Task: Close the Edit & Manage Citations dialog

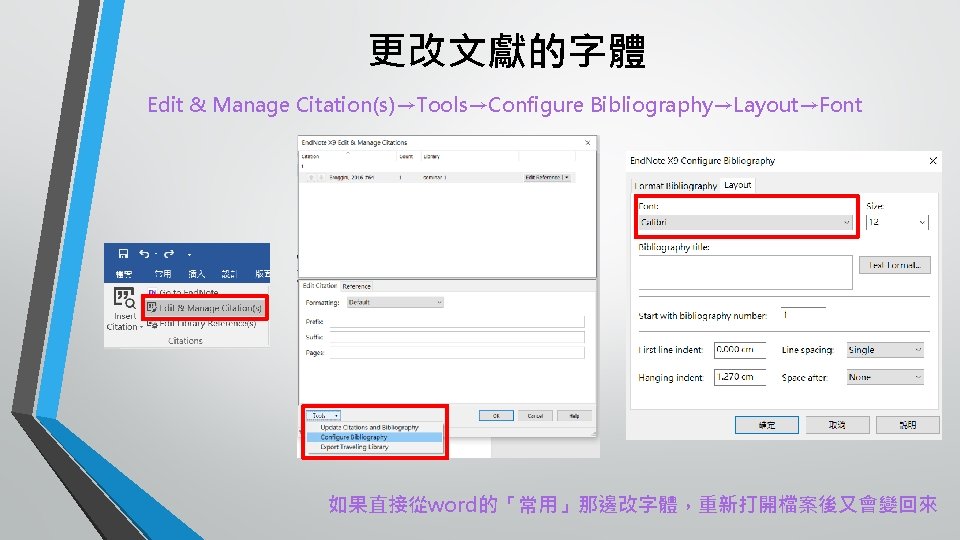Action: (x=588, y=143)
